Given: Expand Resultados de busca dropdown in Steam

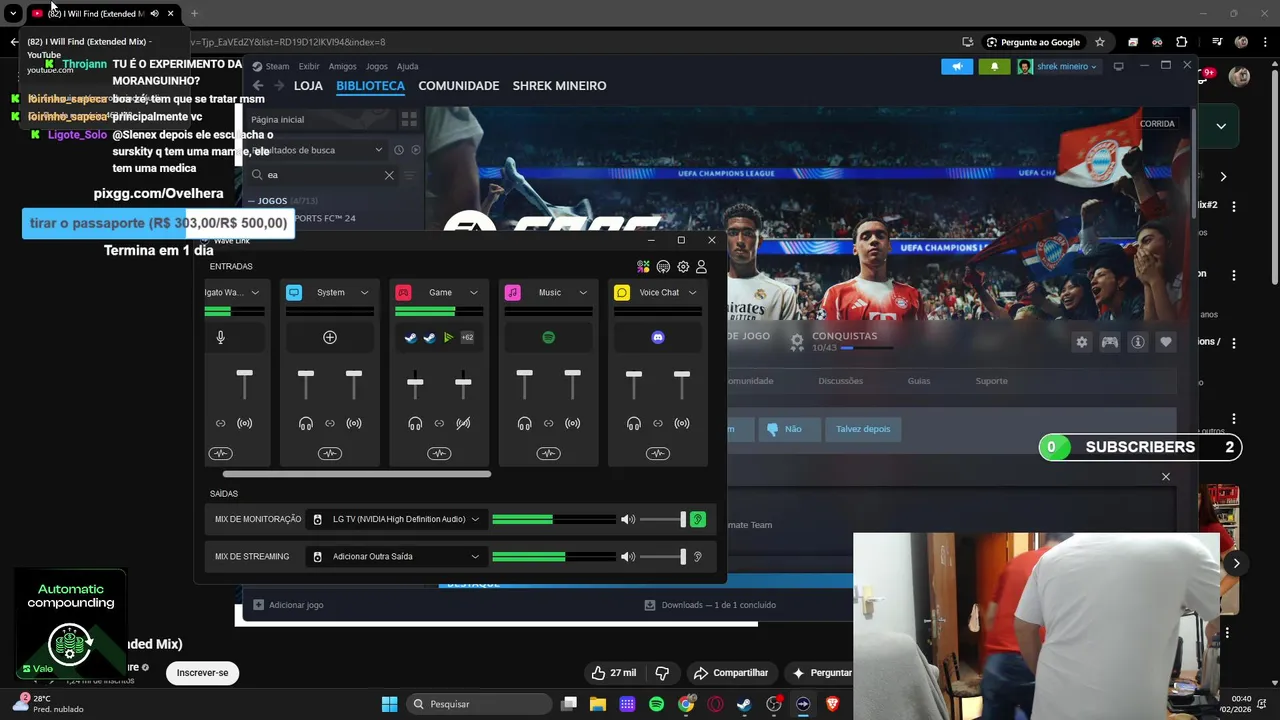Looking at the screenshot, I should coord(315,150).
